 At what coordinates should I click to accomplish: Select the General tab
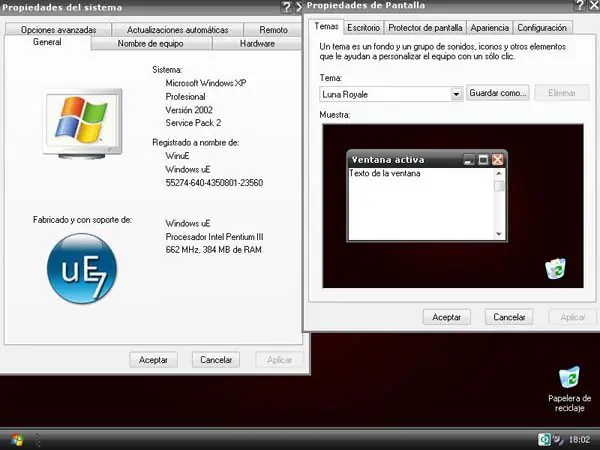[x=47, y=42]
